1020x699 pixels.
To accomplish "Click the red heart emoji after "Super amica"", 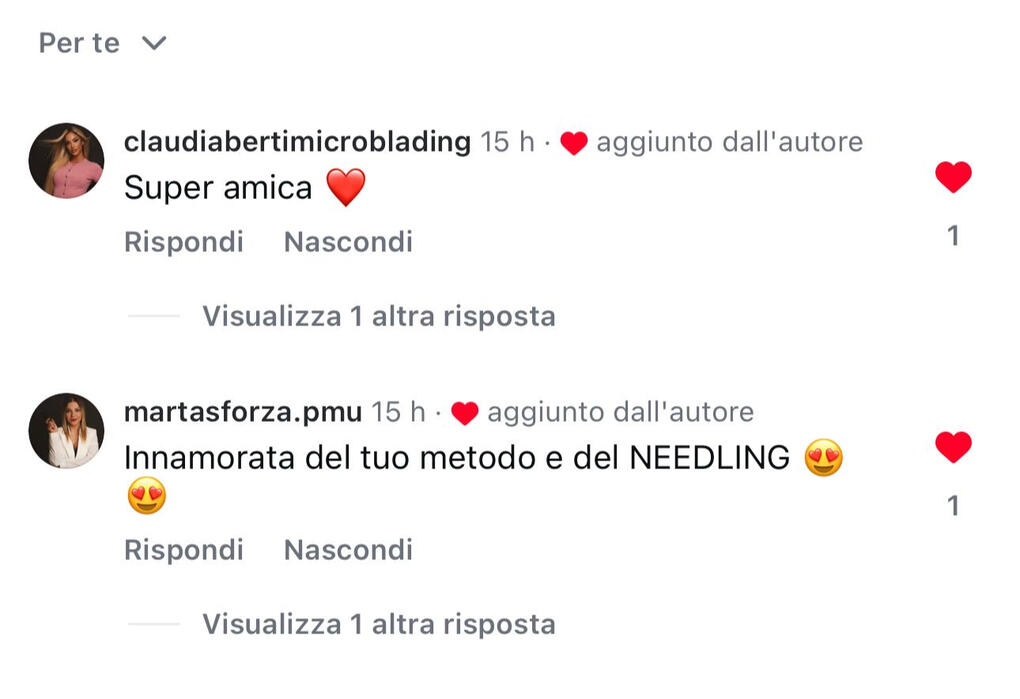I will pyautogui.click(x=345, y=187).
